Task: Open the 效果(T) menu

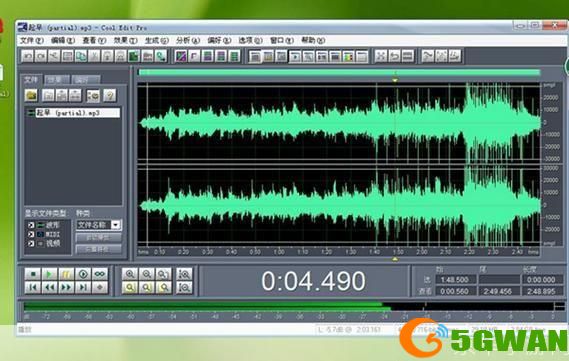Action: coord(125,40)
